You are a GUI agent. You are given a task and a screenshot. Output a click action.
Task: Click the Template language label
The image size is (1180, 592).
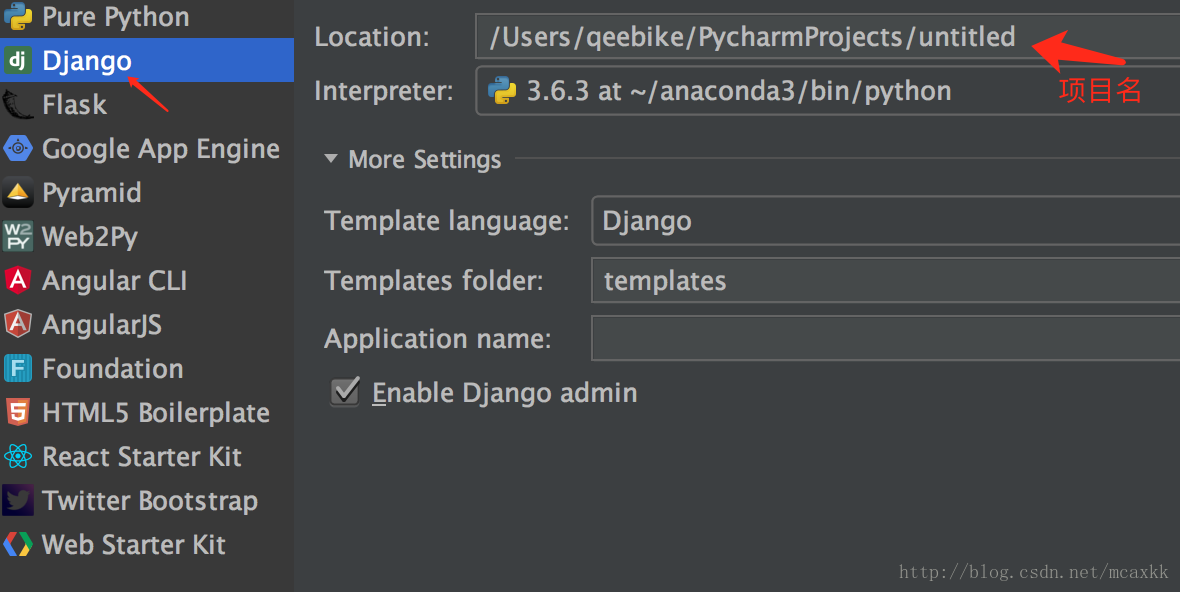pyautogui.click(x=446, y=221)
